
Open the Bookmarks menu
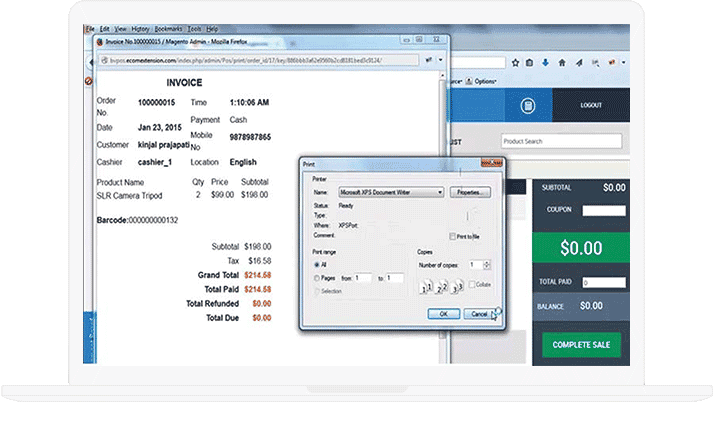171,29
